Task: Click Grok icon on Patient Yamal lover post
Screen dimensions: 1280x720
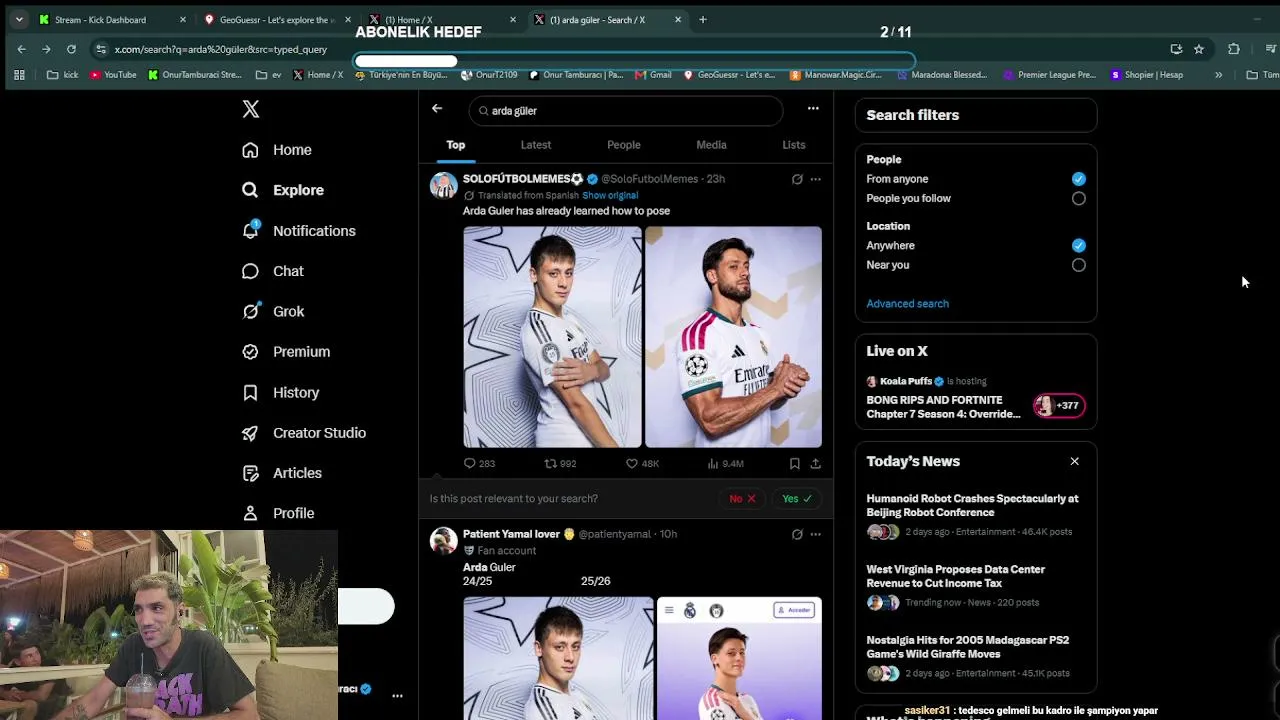Action: (797, 534)
